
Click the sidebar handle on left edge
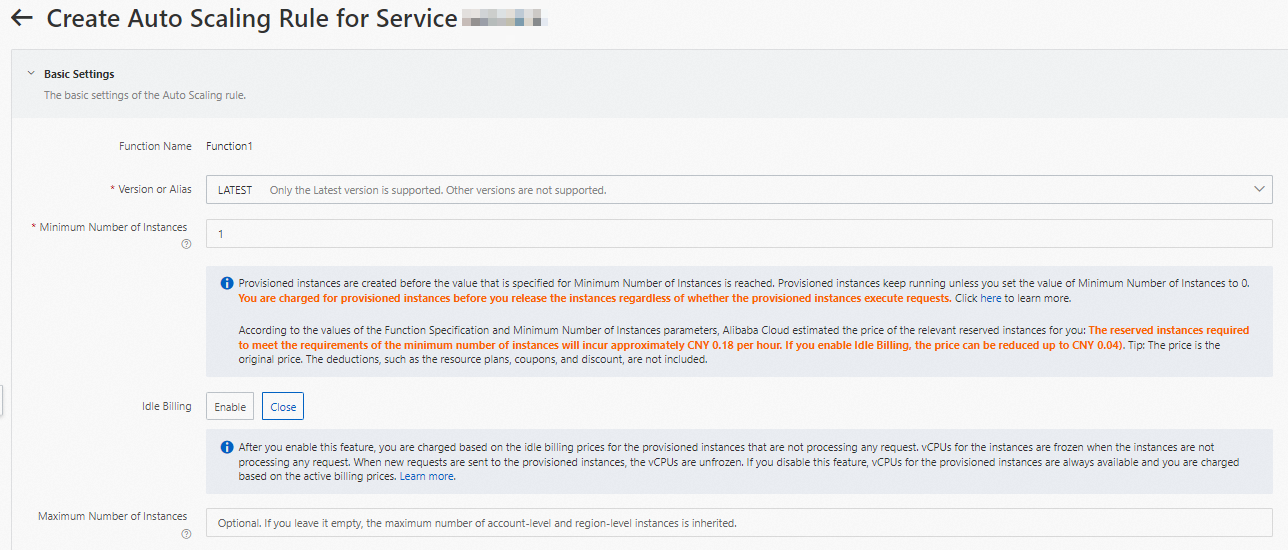click(2, 400)
